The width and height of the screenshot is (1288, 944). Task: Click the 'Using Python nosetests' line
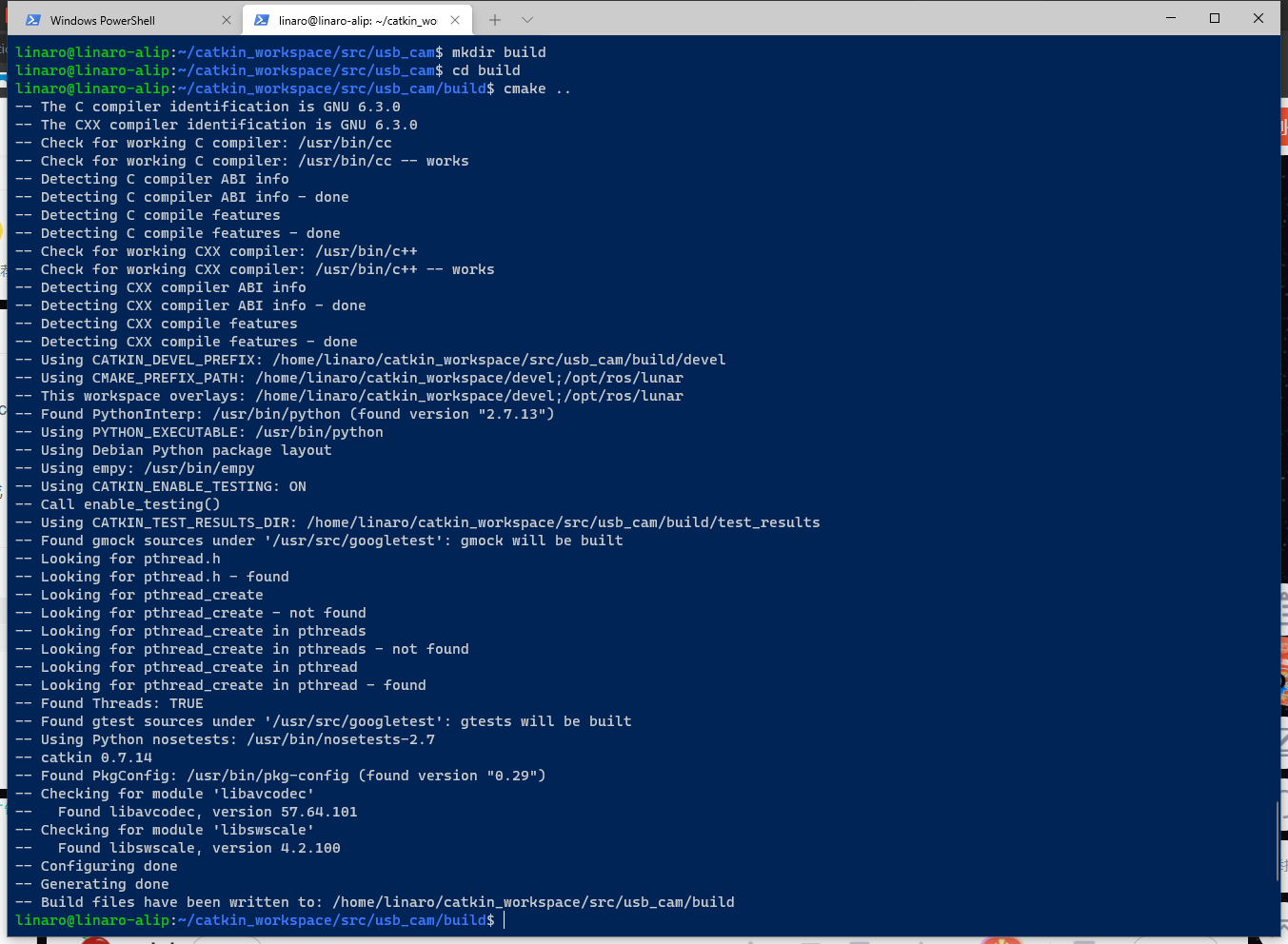coord(225,739)
